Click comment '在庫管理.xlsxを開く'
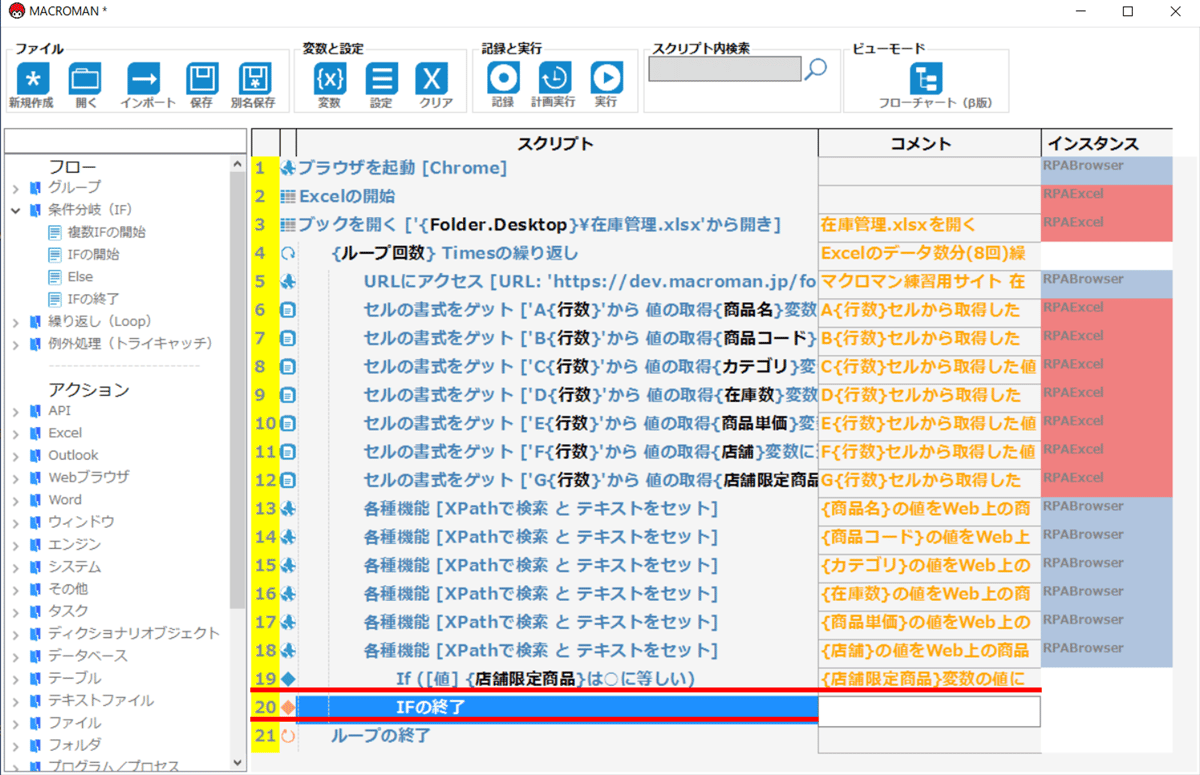The height and width of the screenshot is (775, 1200). pyautogui.click(x=898, y=225)
